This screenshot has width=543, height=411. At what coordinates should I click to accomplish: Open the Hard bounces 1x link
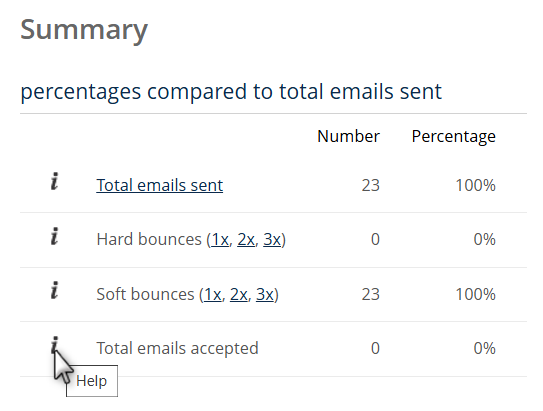click(x=220, y=239)
